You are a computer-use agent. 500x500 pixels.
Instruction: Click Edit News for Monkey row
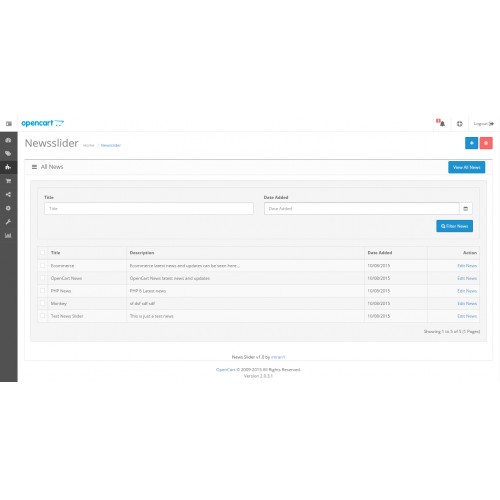coord(467,304)
